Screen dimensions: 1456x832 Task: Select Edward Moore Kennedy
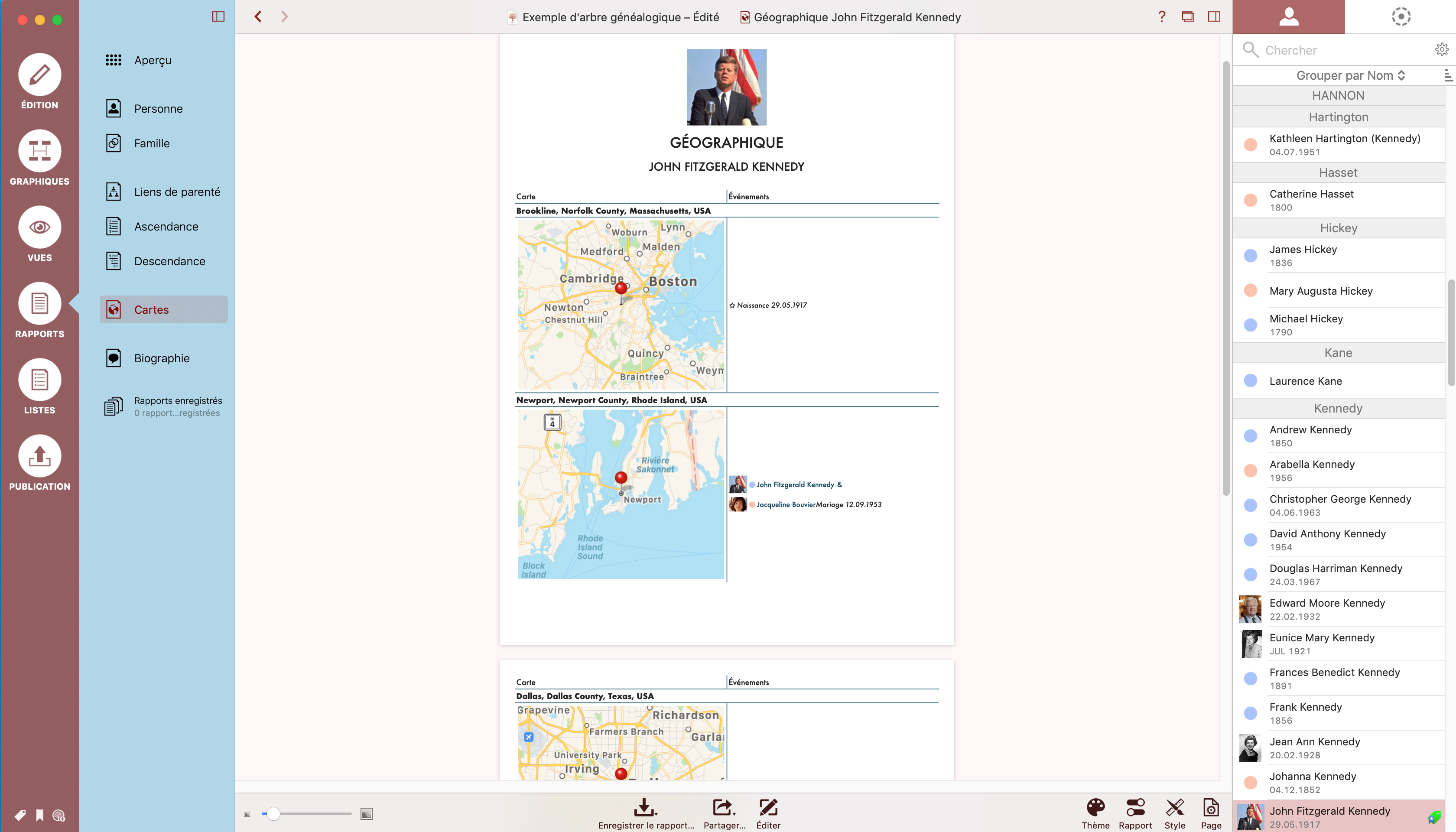[1338, 609]
